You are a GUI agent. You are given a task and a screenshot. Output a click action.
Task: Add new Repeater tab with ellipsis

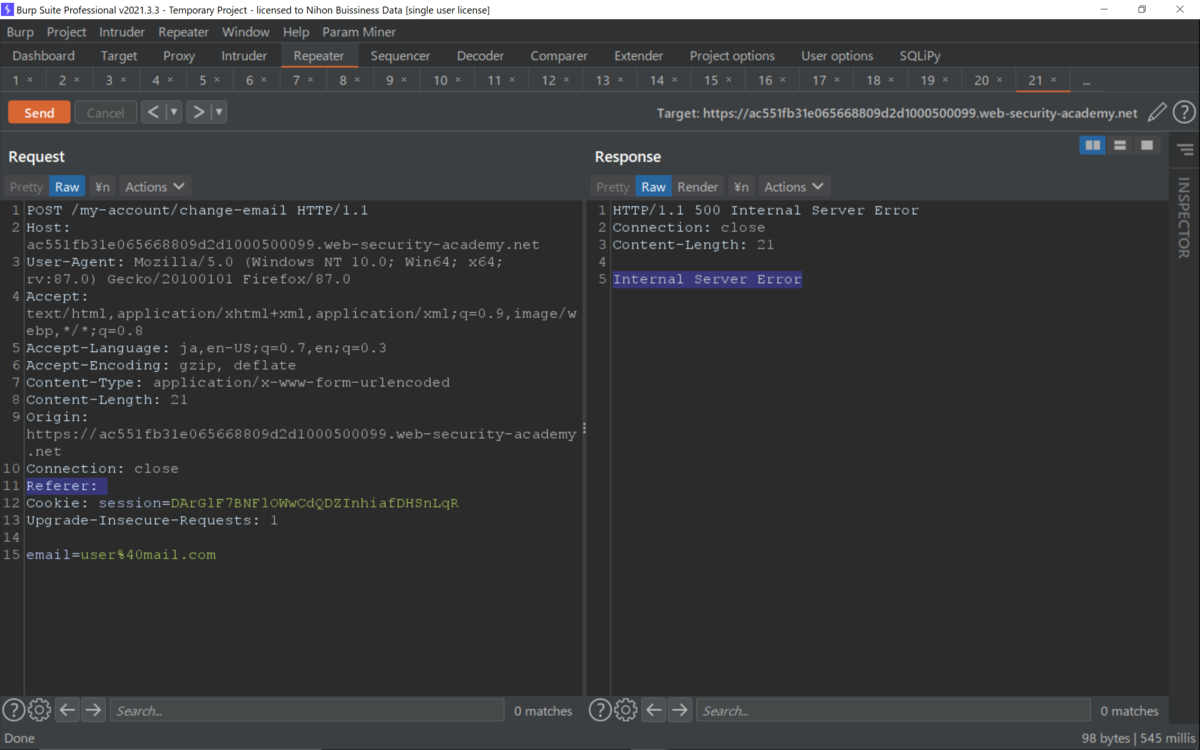point(1086,80)
